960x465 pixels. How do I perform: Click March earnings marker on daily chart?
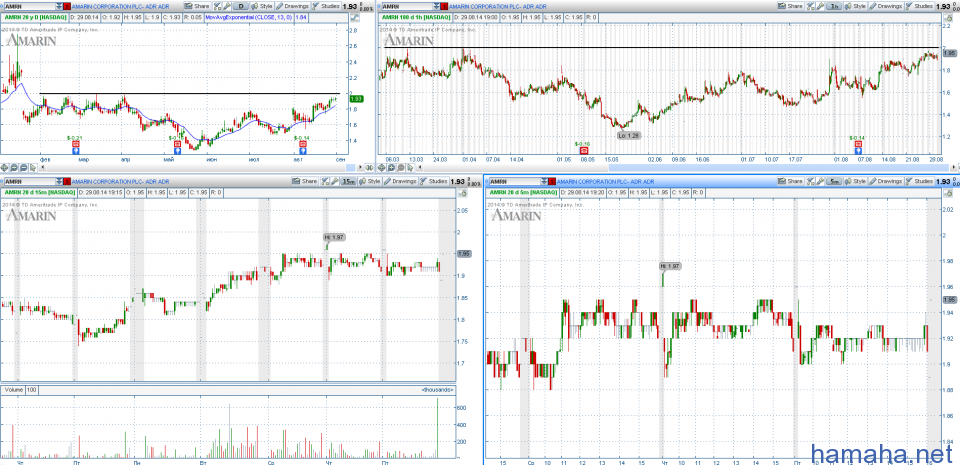(75, 144)
